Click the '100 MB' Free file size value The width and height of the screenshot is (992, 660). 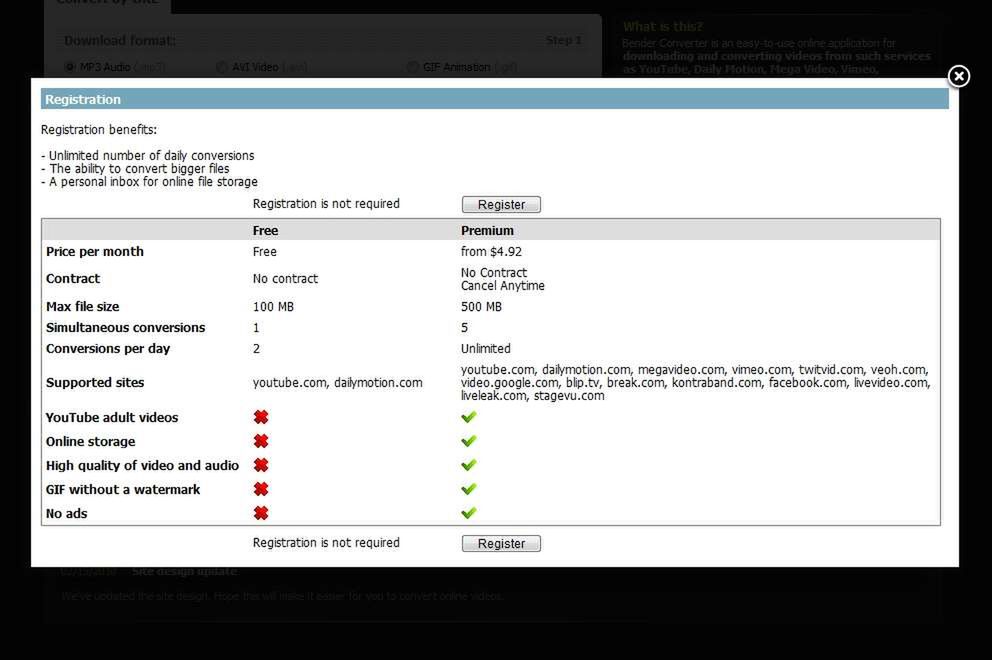pos(273,306)
